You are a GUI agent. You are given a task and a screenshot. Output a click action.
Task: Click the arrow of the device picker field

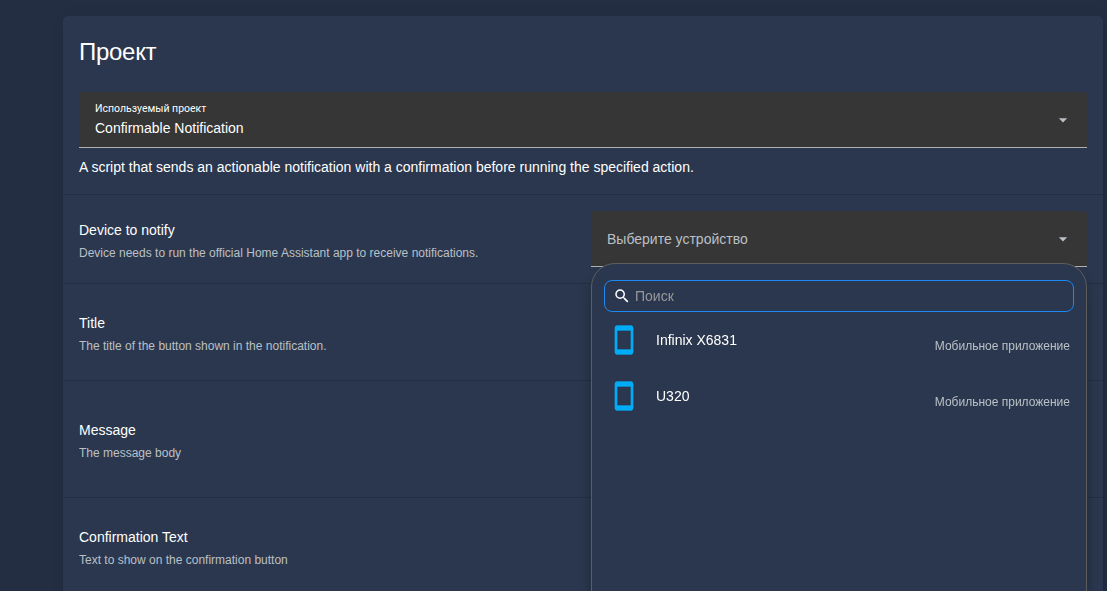pos(1062,239)
